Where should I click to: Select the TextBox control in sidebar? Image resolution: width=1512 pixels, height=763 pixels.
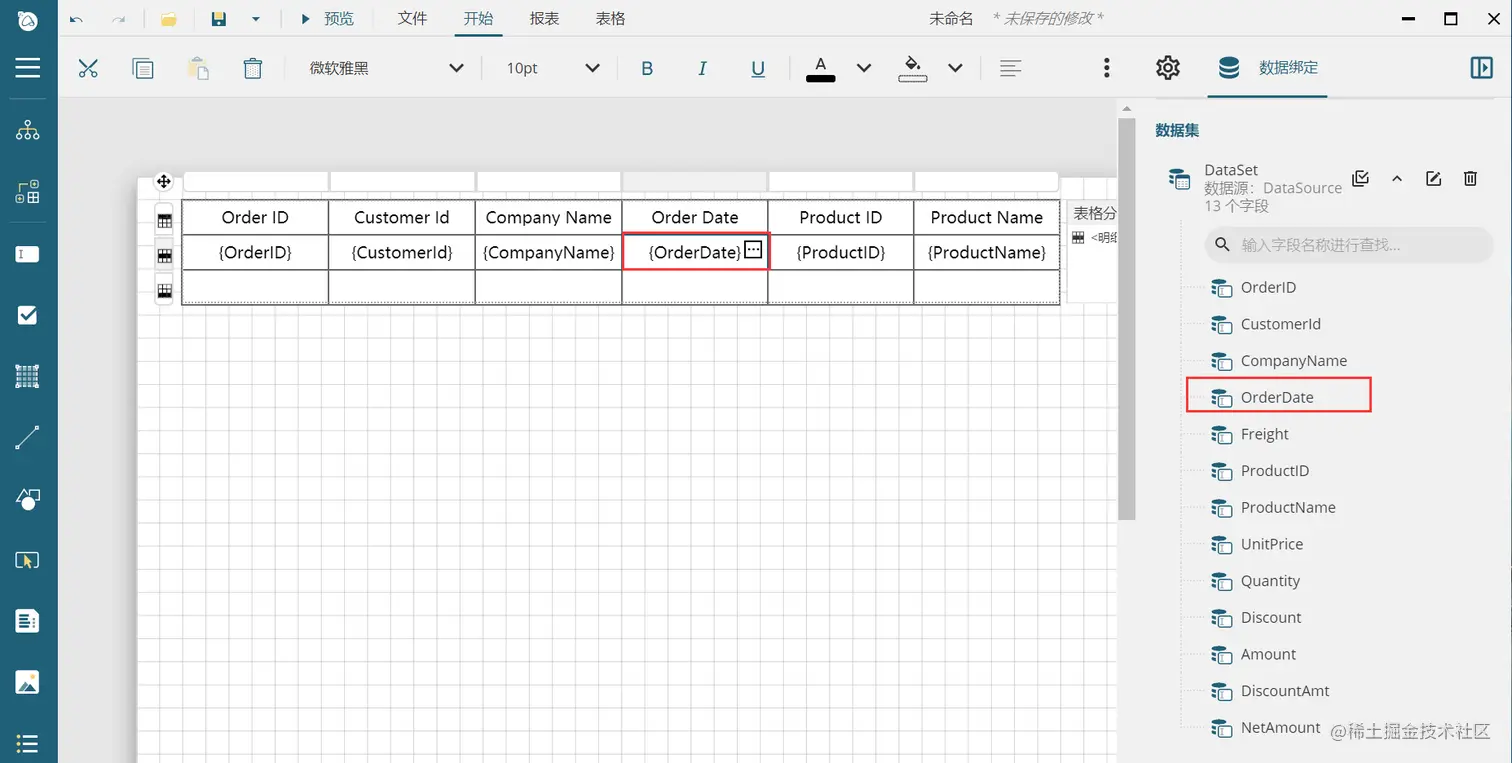tap(28, 254)
